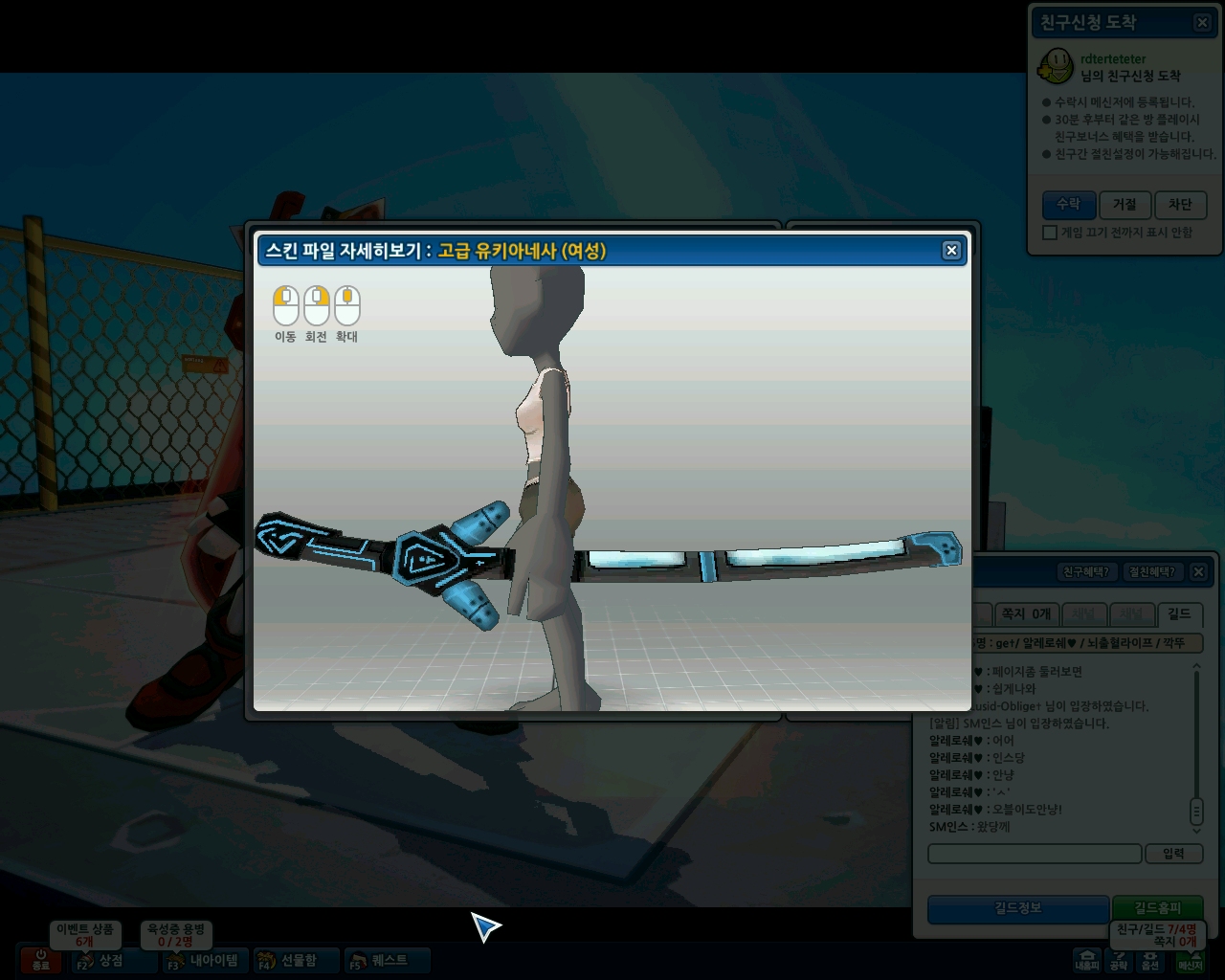The image size is (1225, 980).
Task: Click the chat line '알레로쉐♥ : 인스당'
Action: (977, 757)
